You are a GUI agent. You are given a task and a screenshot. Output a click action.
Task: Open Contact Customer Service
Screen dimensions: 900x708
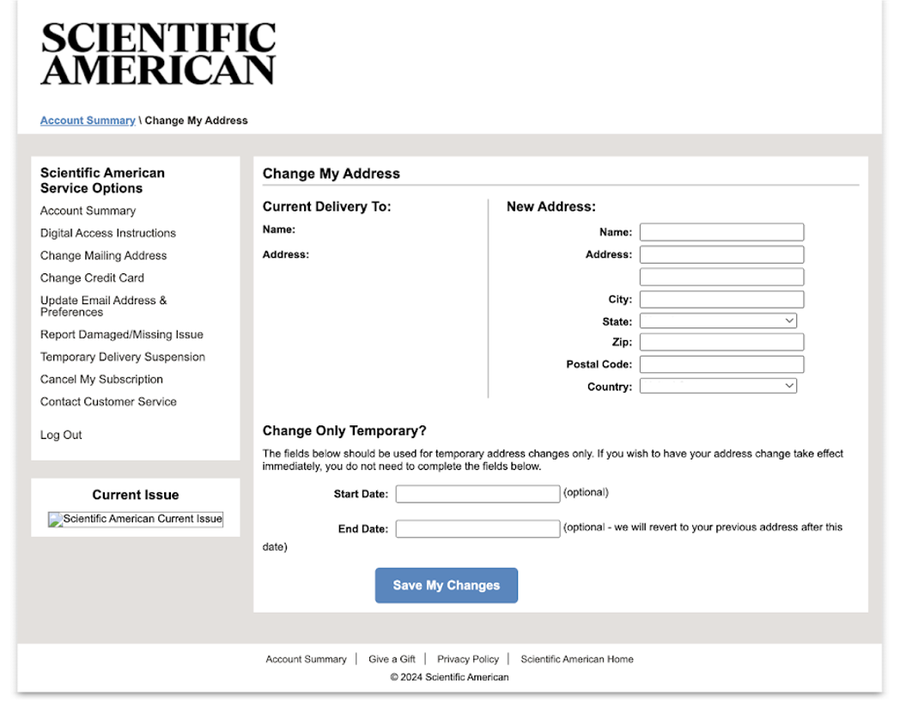(x=111, y=401)
